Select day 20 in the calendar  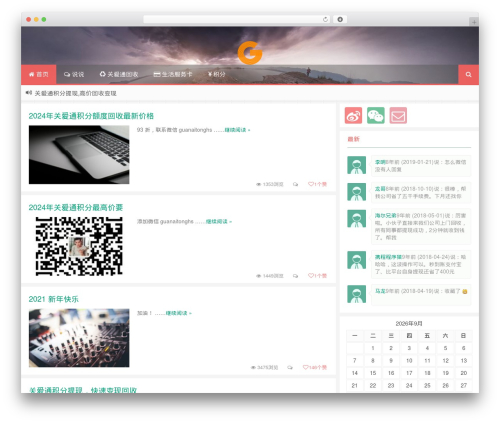coord(463,373)
